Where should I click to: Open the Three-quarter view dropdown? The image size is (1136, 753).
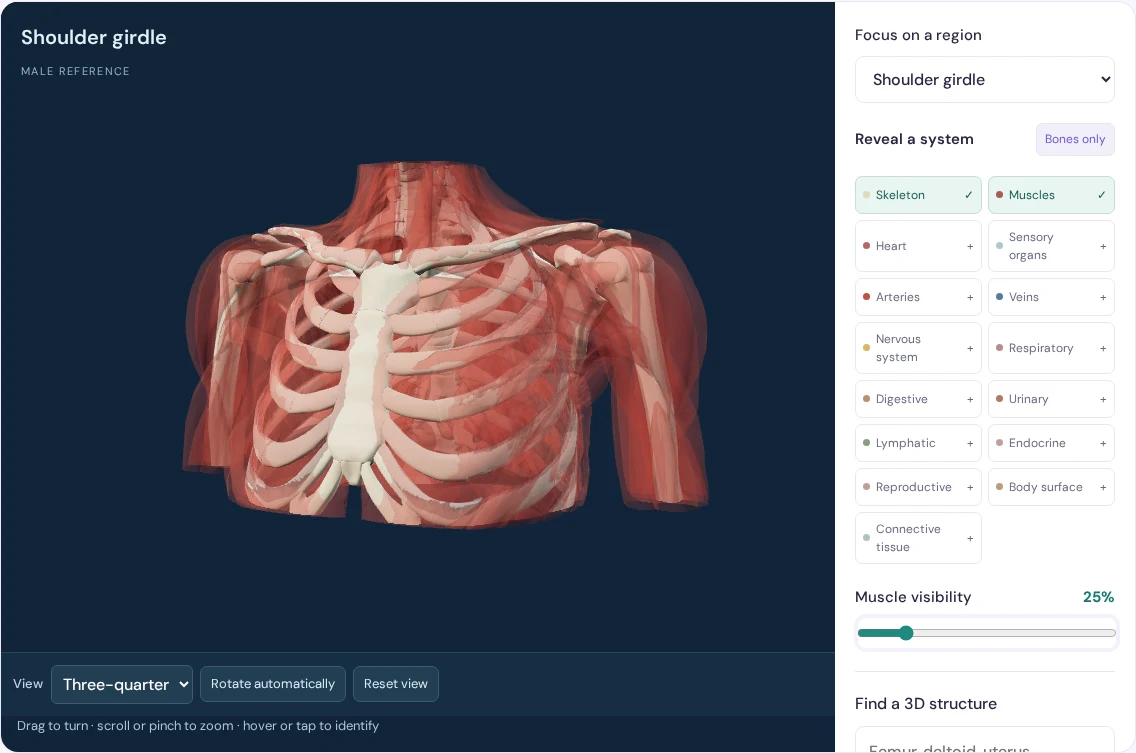pos(122,684)
